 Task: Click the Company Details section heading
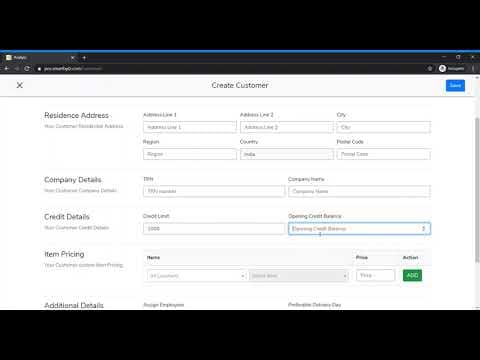tap(73, 180)
